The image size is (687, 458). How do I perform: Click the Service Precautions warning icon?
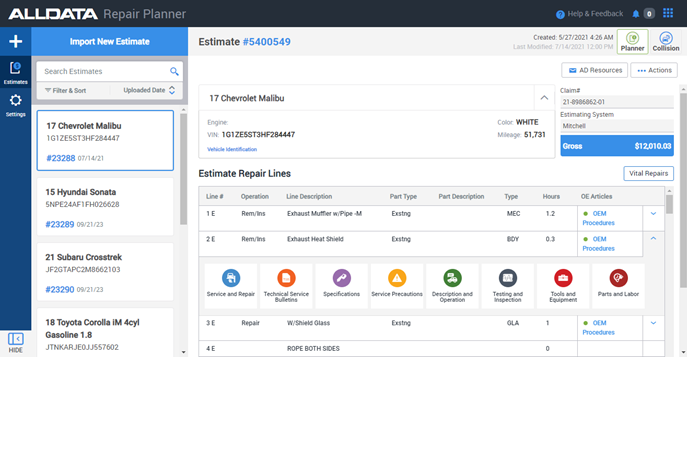pyautogui.click(x=397, y=278)
